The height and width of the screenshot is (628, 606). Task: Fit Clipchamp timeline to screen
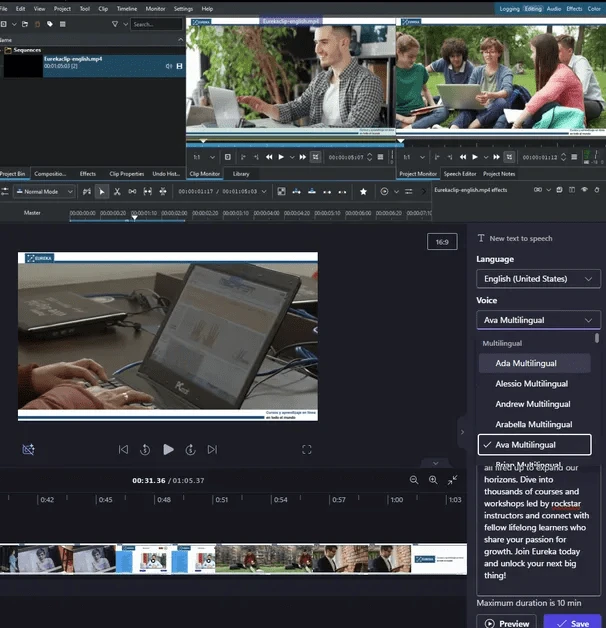point(452,480)
